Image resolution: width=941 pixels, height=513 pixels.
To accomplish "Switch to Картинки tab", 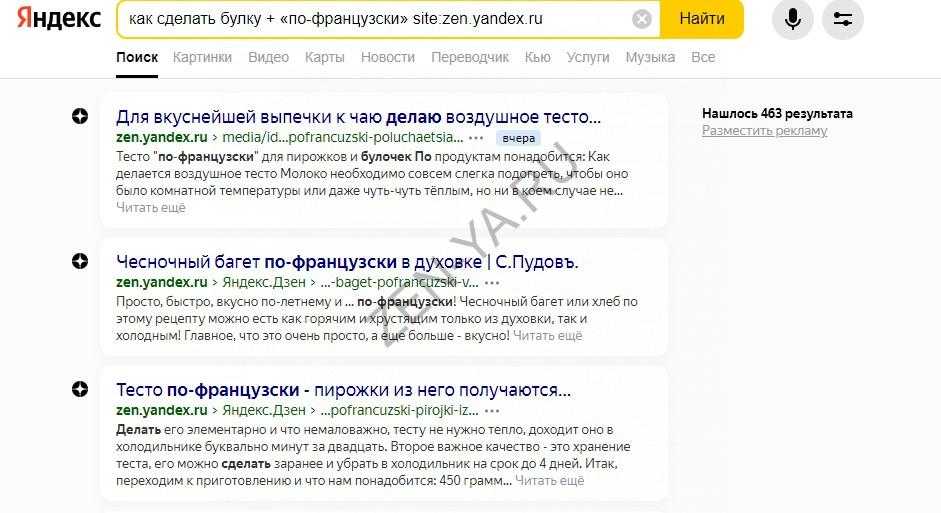I will [202, 57].
